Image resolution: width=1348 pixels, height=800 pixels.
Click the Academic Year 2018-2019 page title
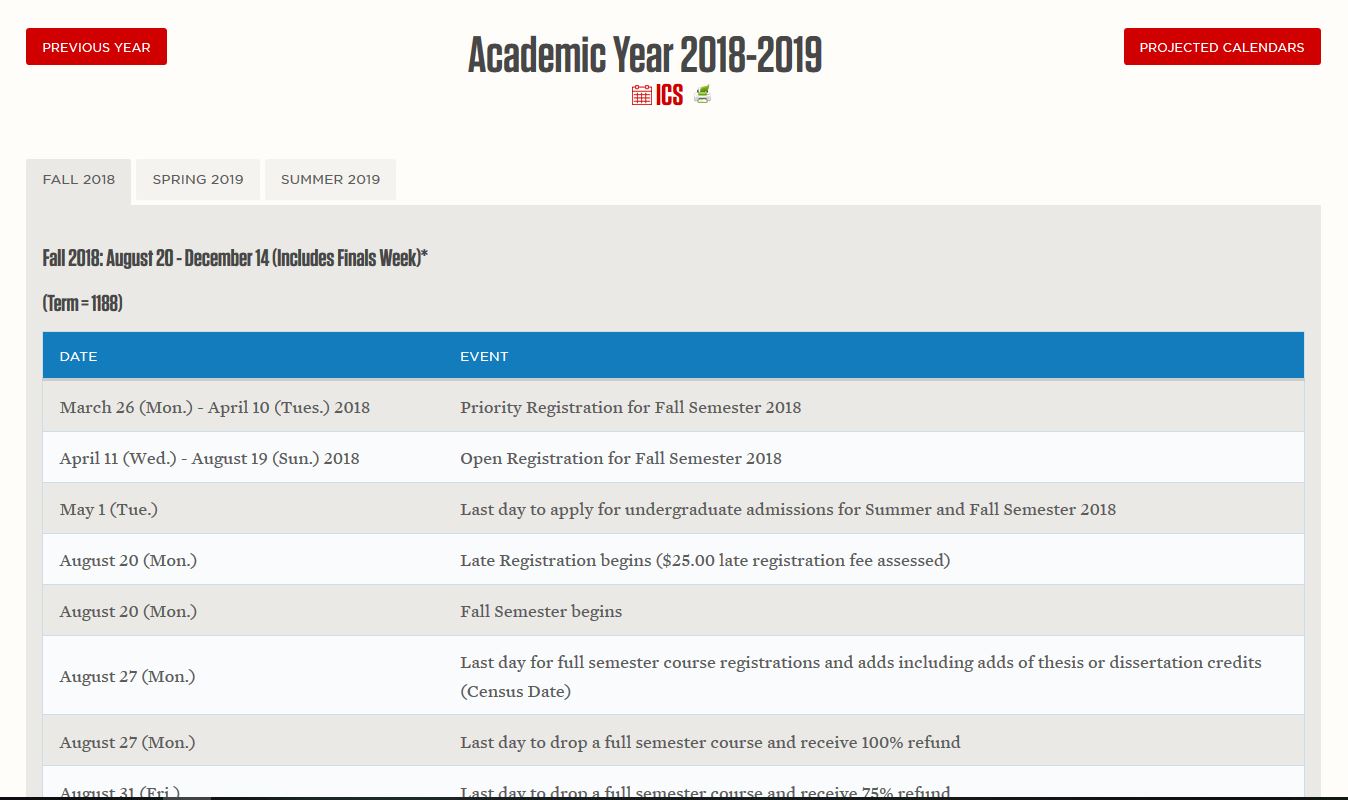point(645,55)
